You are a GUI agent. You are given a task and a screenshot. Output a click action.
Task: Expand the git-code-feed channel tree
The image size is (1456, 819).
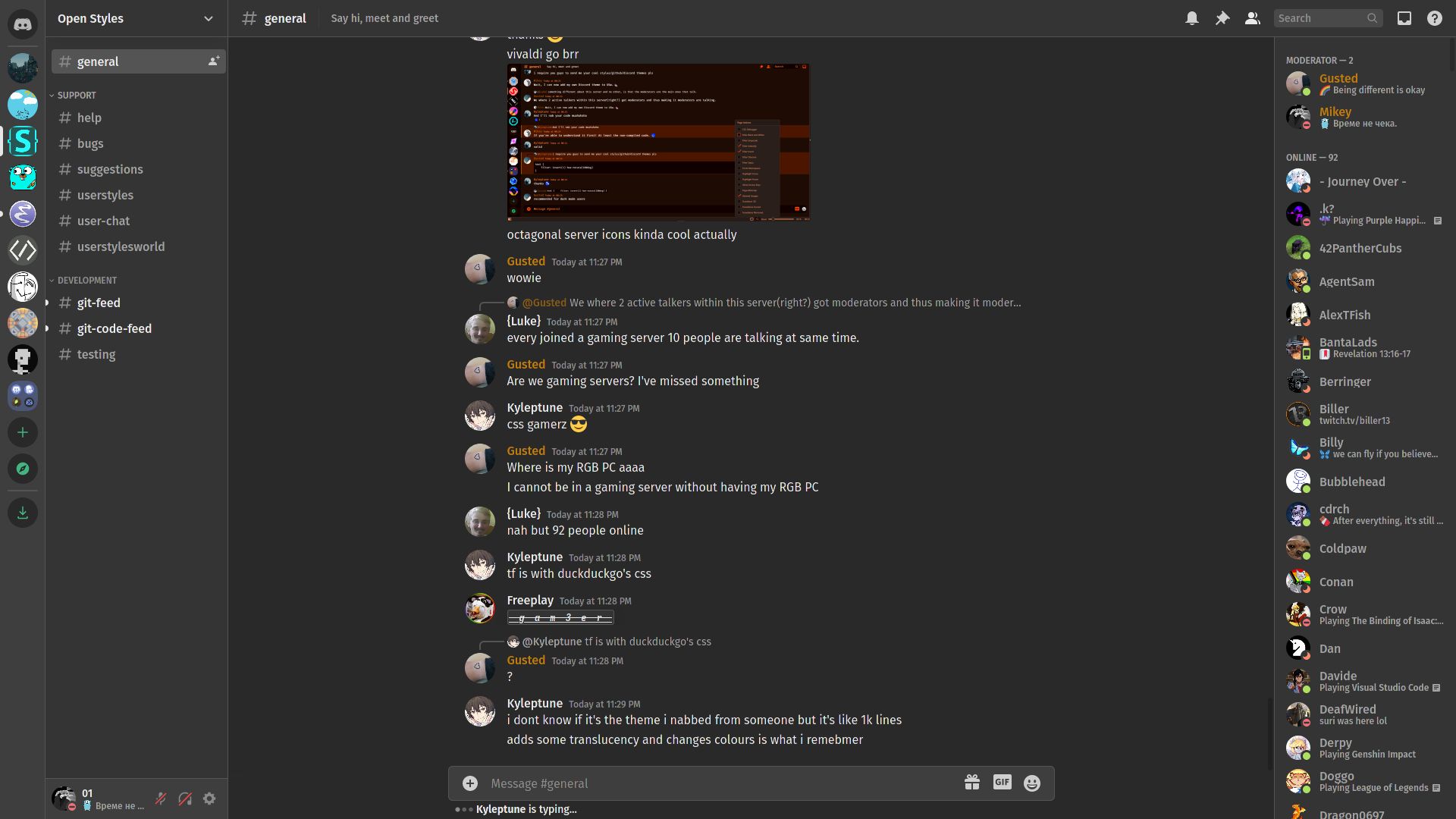(47, 328)
